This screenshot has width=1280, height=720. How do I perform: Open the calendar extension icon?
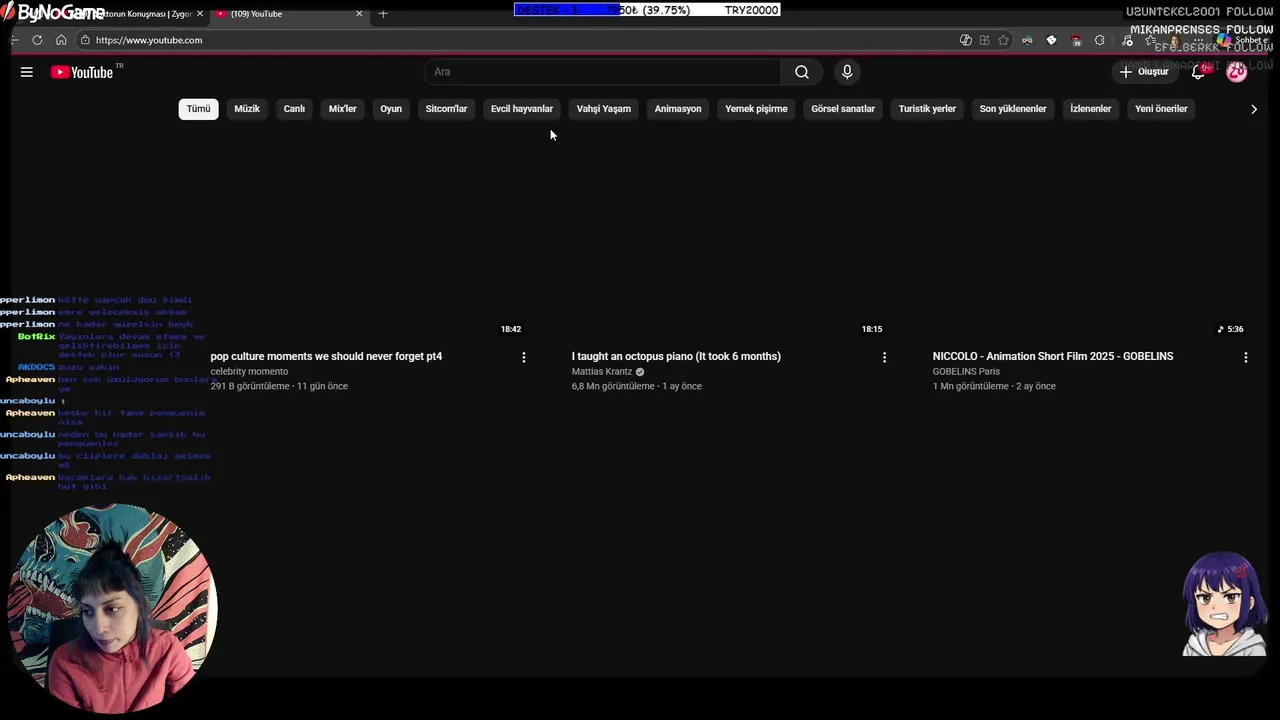1076,40
